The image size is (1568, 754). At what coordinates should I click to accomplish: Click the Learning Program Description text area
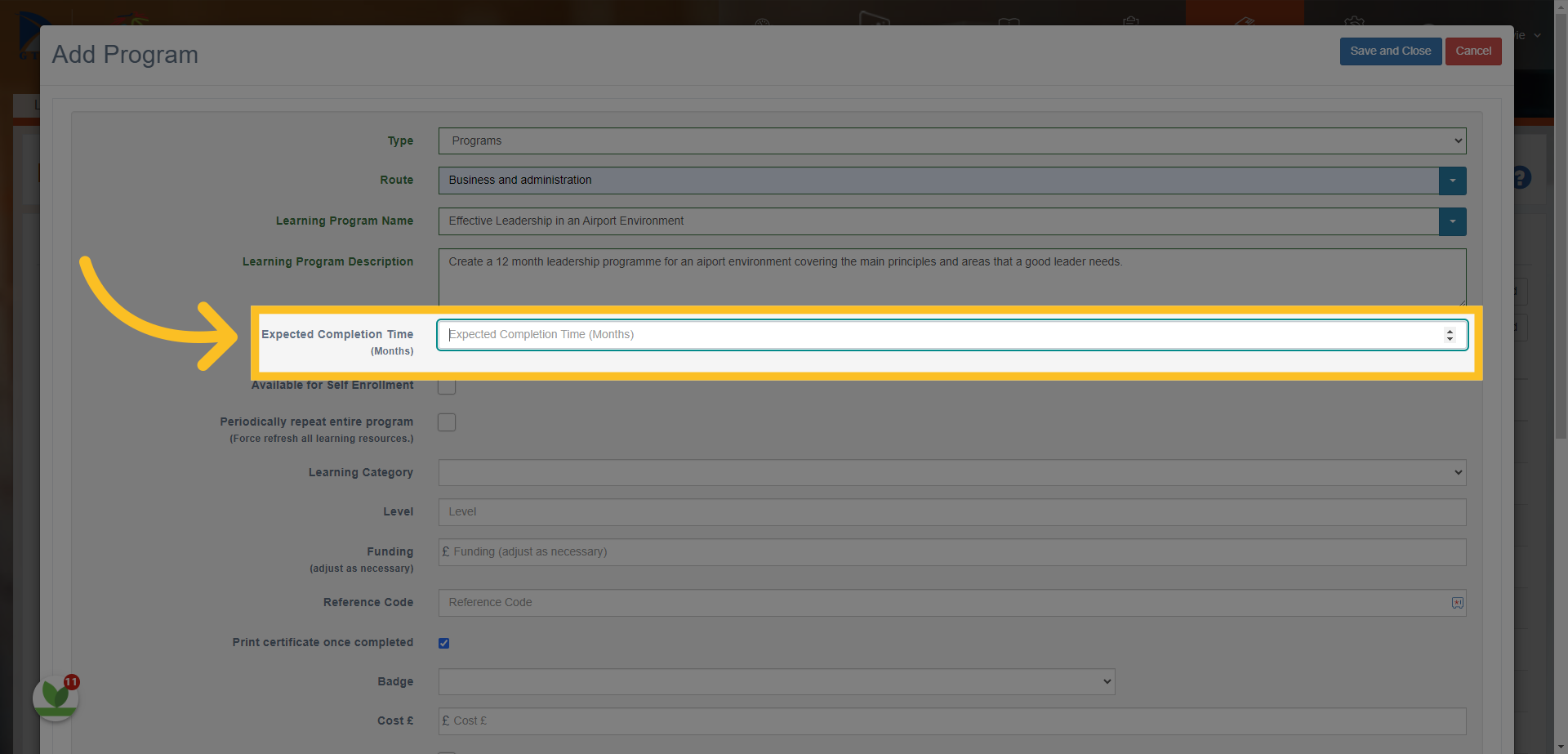tap(952, 277)
